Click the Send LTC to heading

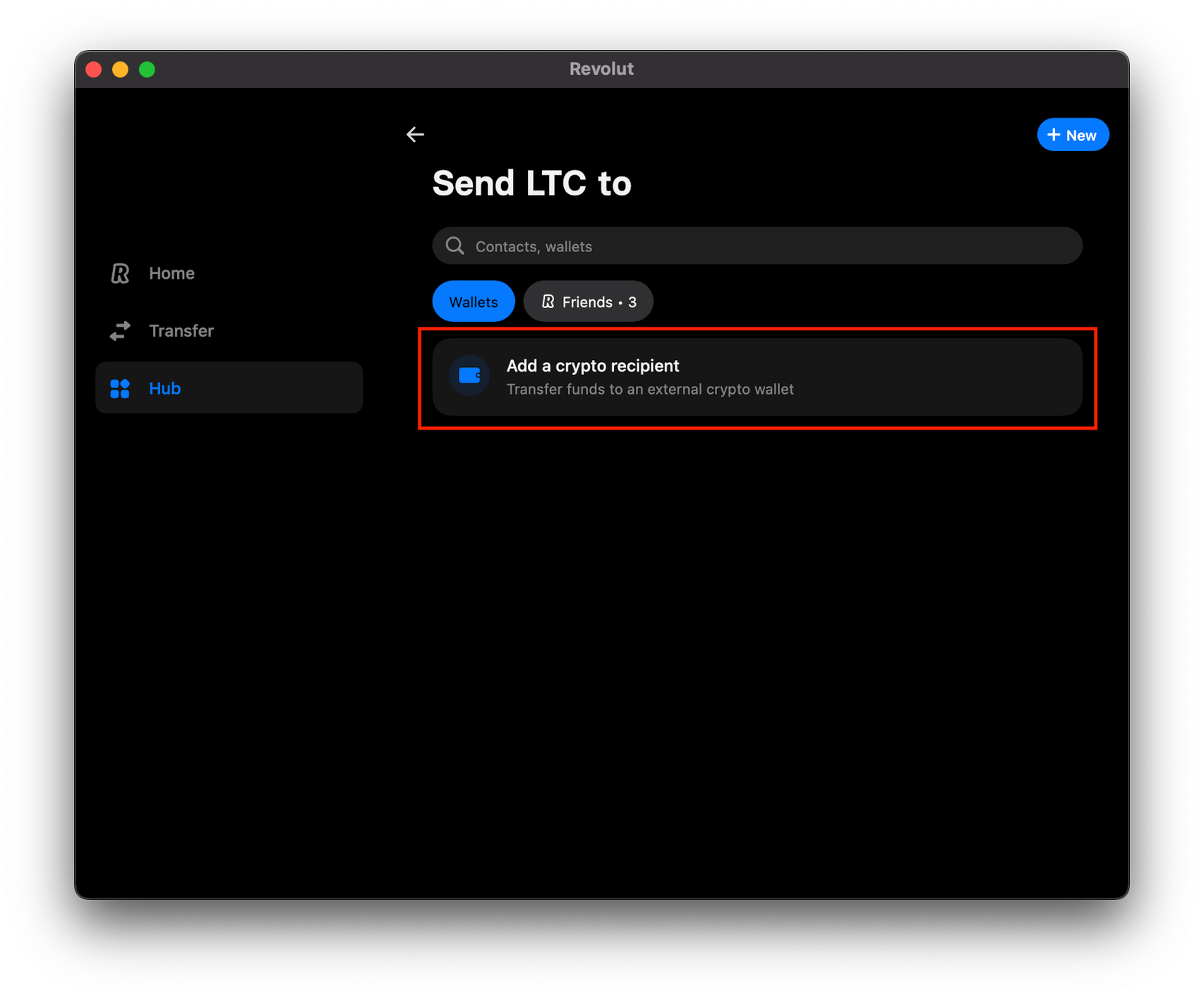[531, 184]
